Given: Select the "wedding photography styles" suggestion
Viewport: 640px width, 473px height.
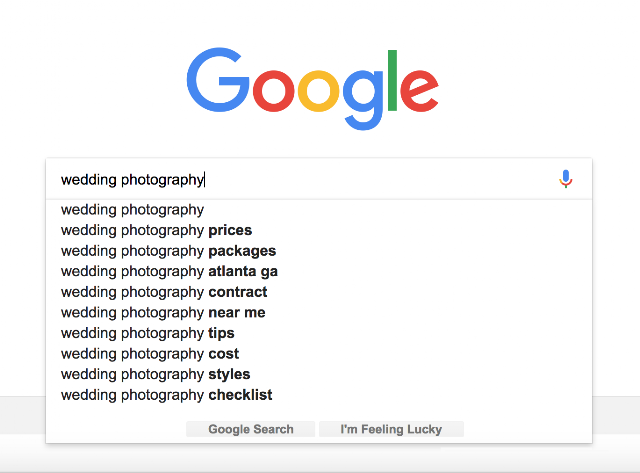Looking at the screenshot, I should coord(155,374).
